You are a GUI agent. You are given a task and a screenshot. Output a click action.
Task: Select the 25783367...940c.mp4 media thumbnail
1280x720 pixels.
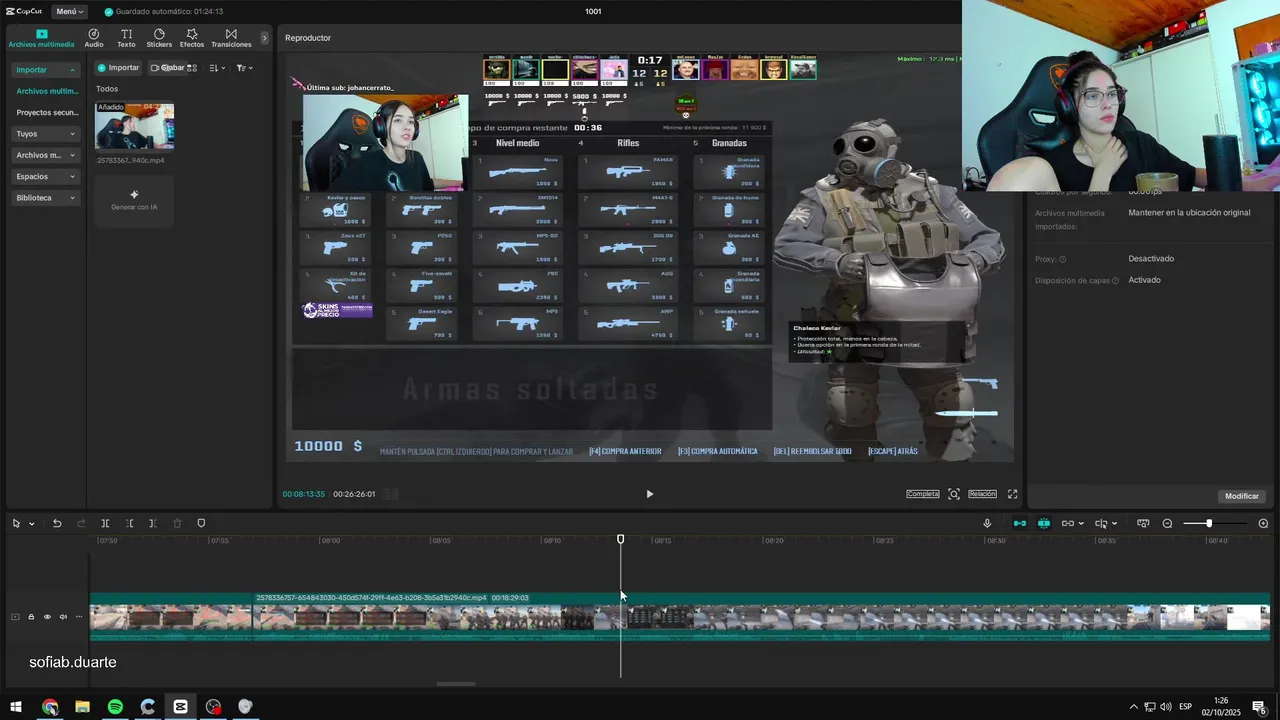(134, 126)
